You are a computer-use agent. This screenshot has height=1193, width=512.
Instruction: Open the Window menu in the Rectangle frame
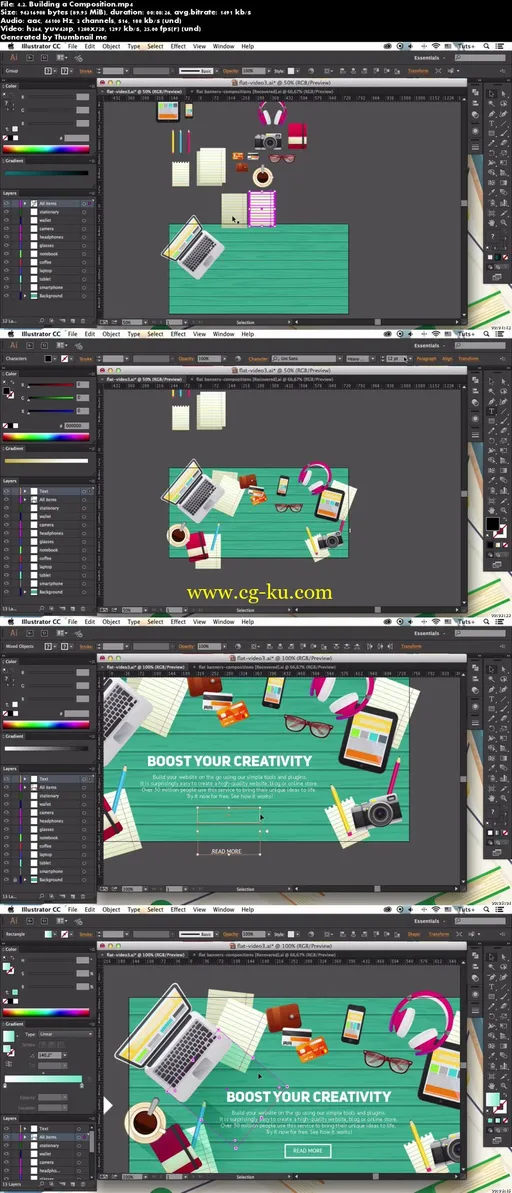(224, 909)
